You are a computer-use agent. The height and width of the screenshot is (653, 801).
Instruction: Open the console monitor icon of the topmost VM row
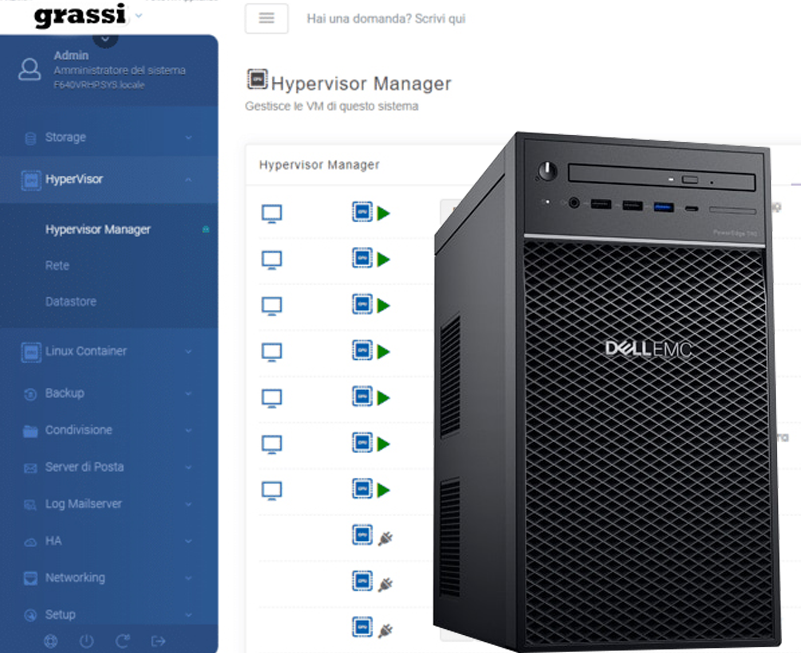(x=272, y=214)
